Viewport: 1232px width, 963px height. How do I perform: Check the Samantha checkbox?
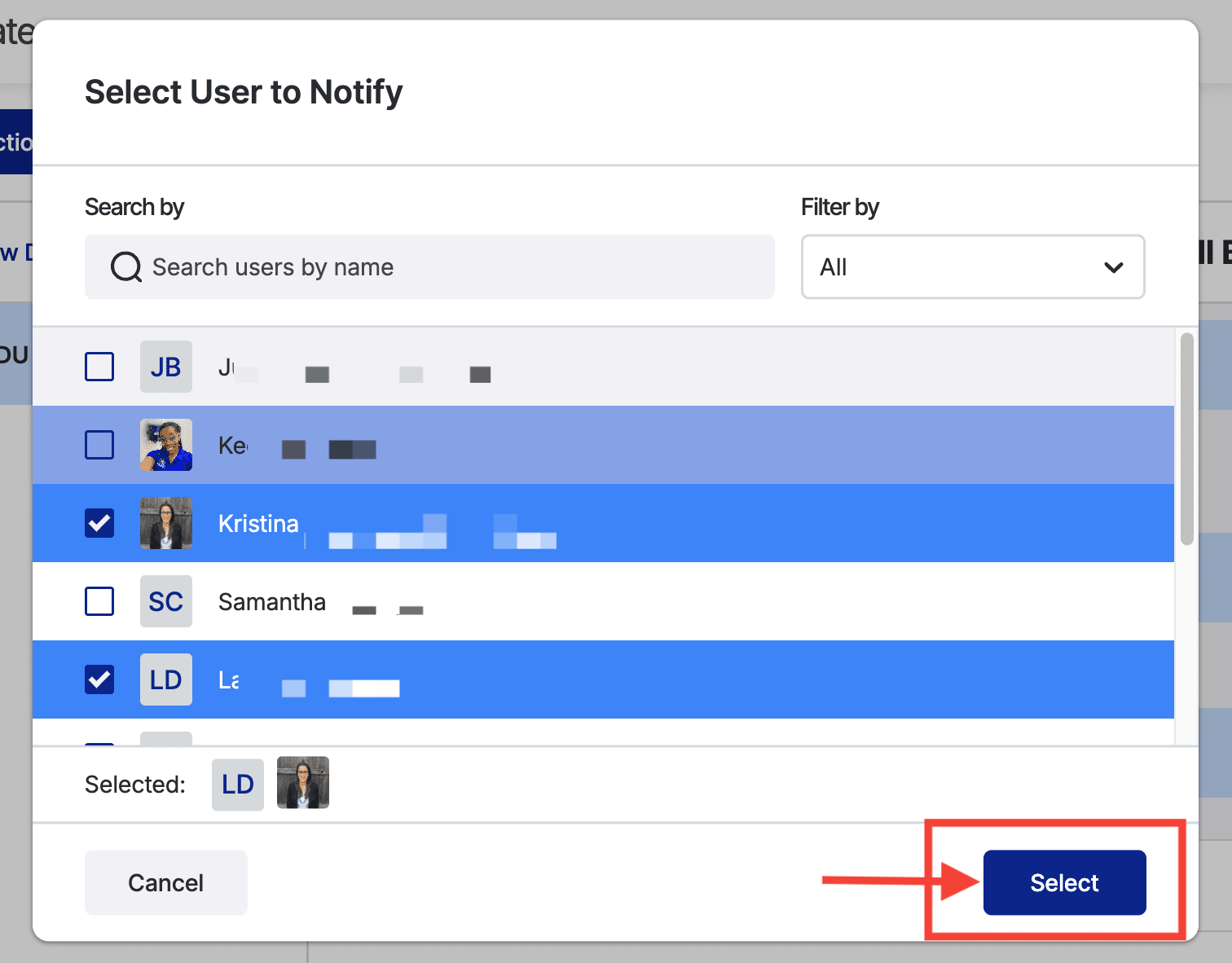(99, 601)
